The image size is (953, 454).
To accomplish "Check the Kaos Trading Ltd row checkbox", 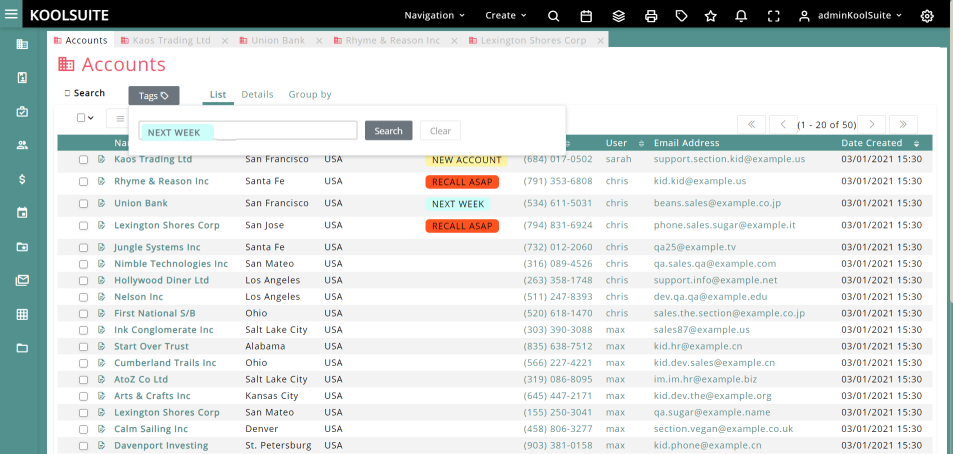I will (x=83, y=160).
